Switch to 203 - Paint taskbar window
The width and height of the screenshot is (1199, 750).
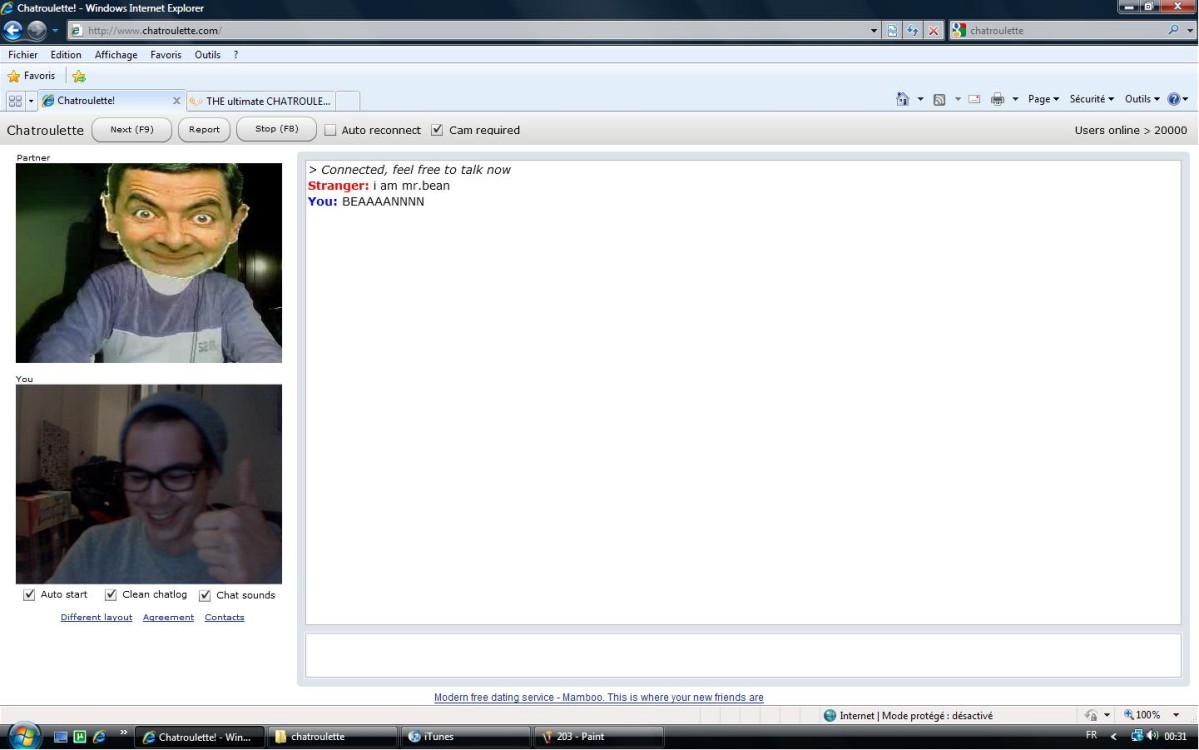[598, 737]
